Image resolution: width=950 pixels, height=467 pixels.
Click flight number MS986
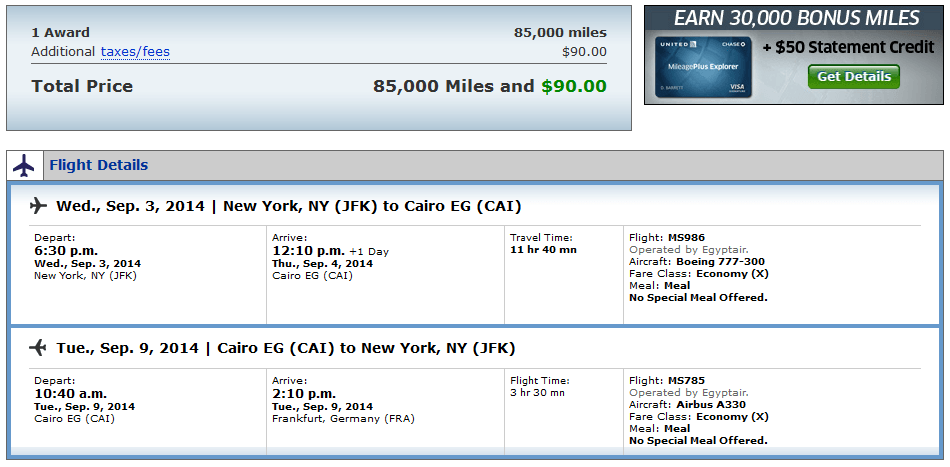point(686,237)
